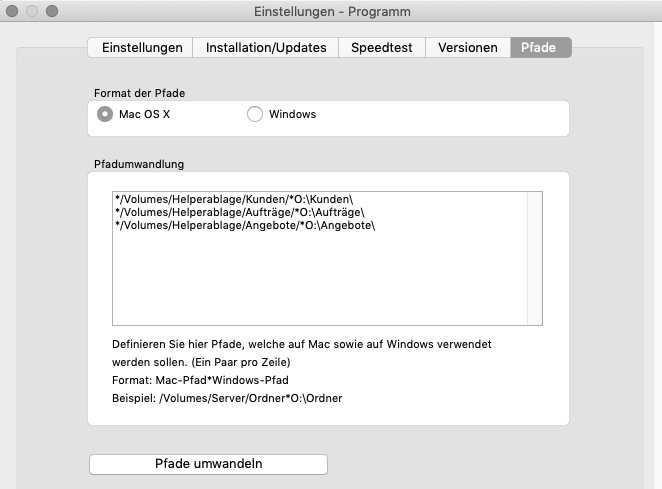Close the Einstellungen window

coord(13,11)
